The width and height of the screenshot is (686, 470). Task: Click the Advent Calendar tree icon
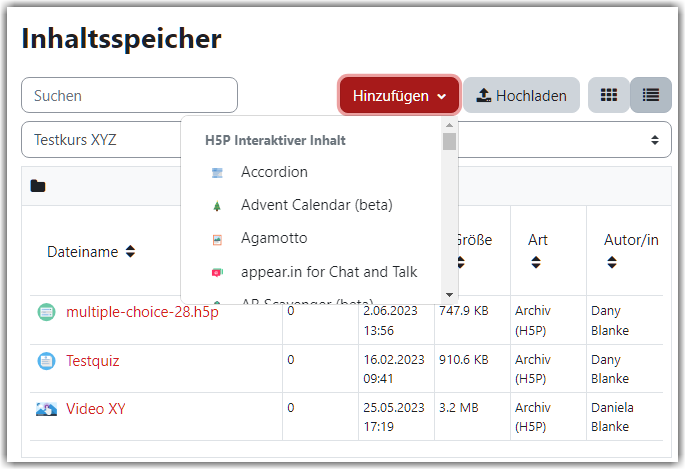pos(217,206)
